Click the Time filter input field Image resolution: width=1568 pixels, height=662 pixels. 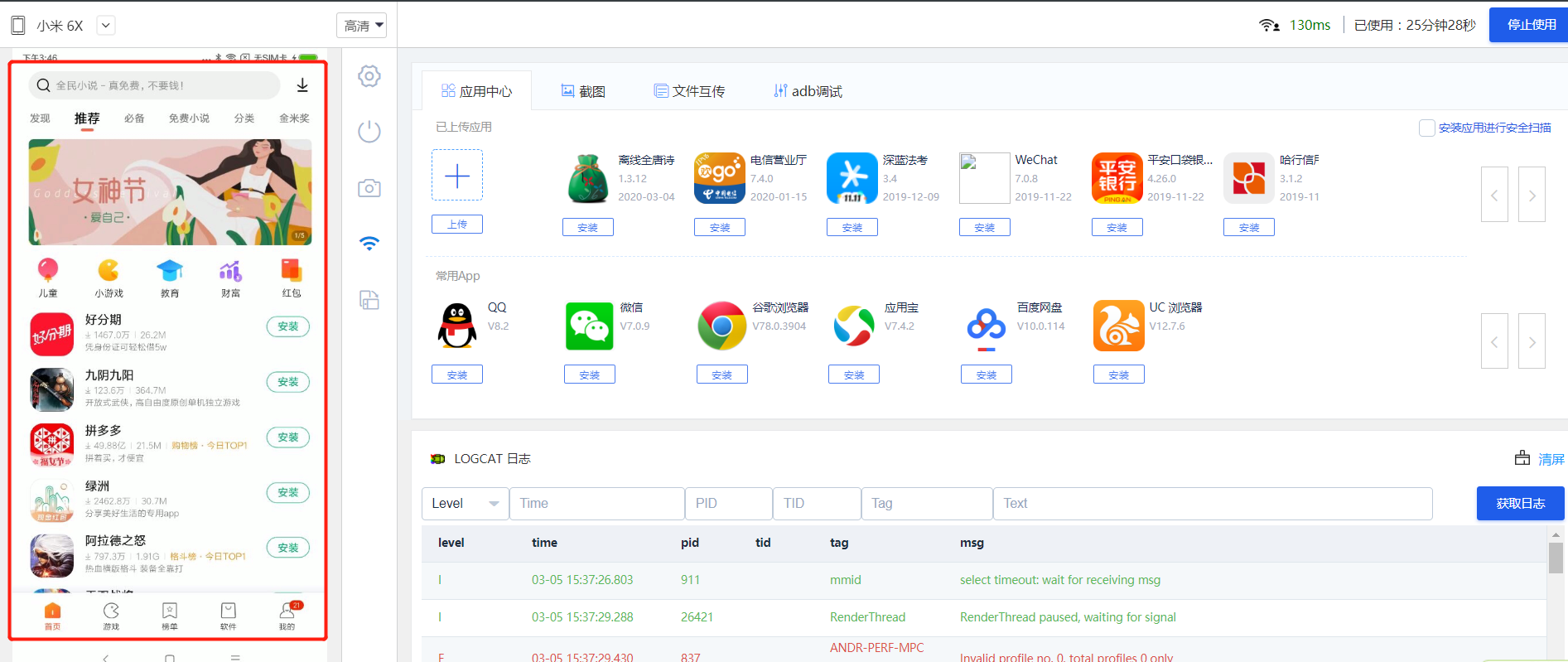tap(597, 503)
